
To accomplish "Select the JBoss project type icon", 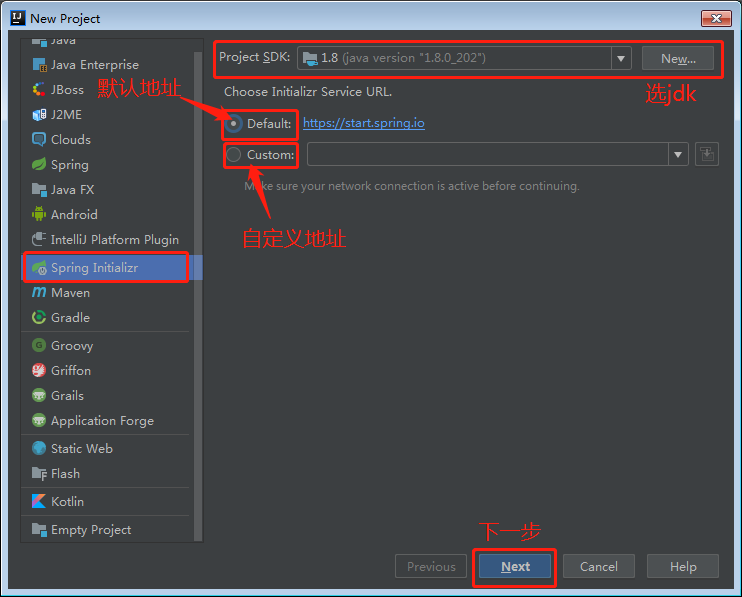I will 39,89.
